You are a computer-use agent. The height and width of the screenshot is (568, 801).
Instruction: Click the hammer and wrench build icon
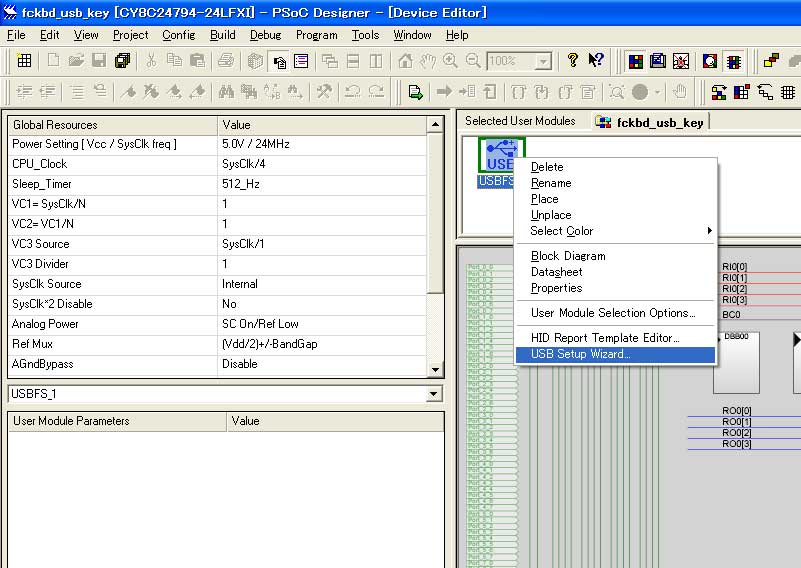[x=324, y=92]
